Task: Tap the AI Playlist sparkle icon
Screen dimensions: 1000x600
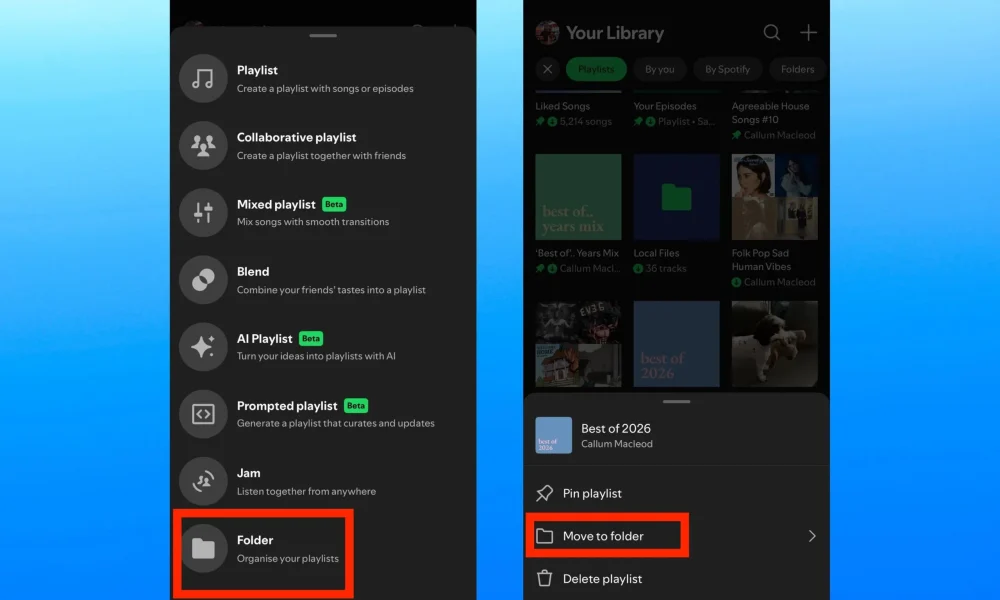Action: tap(203, 347)
